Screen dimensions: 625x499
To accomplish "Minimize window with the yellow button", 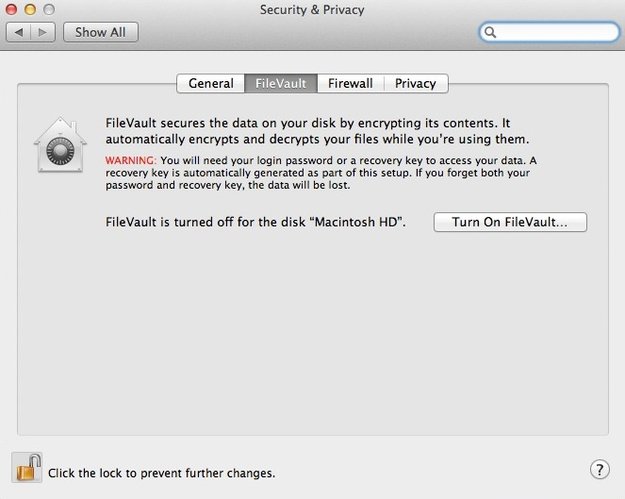I will 30,9.
